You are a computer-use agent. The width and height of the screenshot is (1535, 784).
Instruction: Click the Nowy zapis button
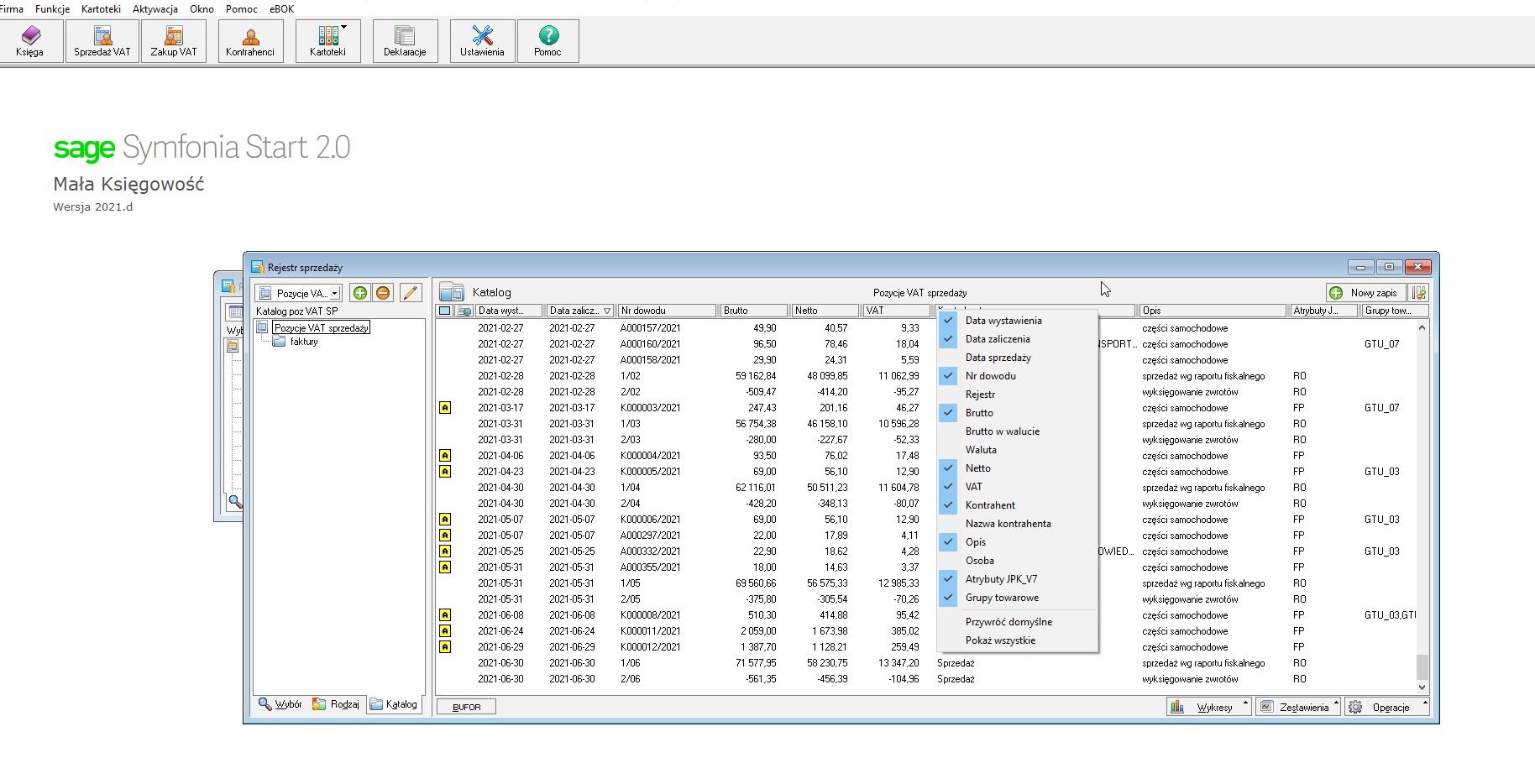click(1365, 293)
